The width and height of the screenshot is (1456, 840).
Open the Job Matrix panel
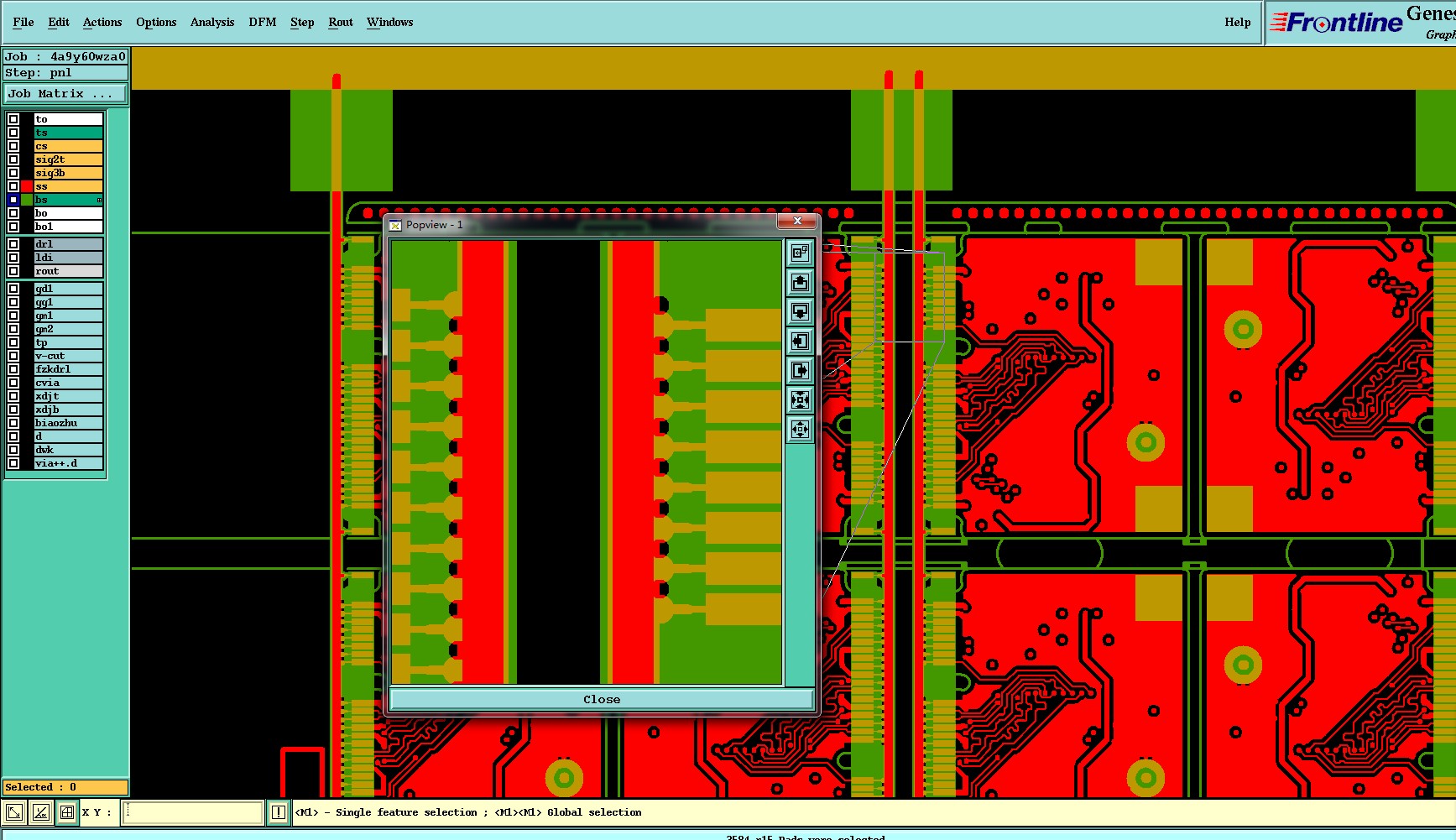point(65,94)
